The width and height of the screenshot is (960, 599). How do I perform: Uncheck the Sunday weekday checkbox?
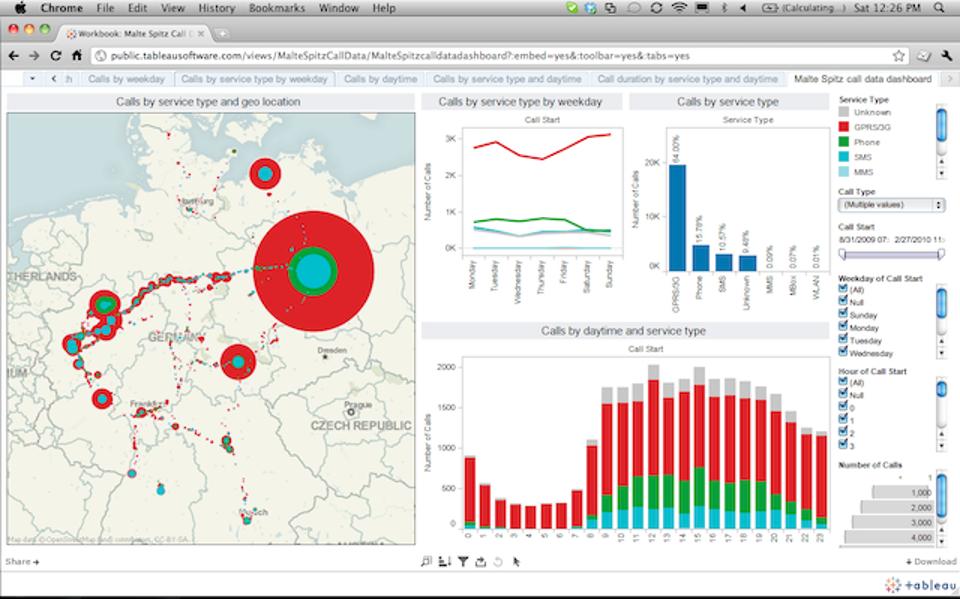pos(843,314)
